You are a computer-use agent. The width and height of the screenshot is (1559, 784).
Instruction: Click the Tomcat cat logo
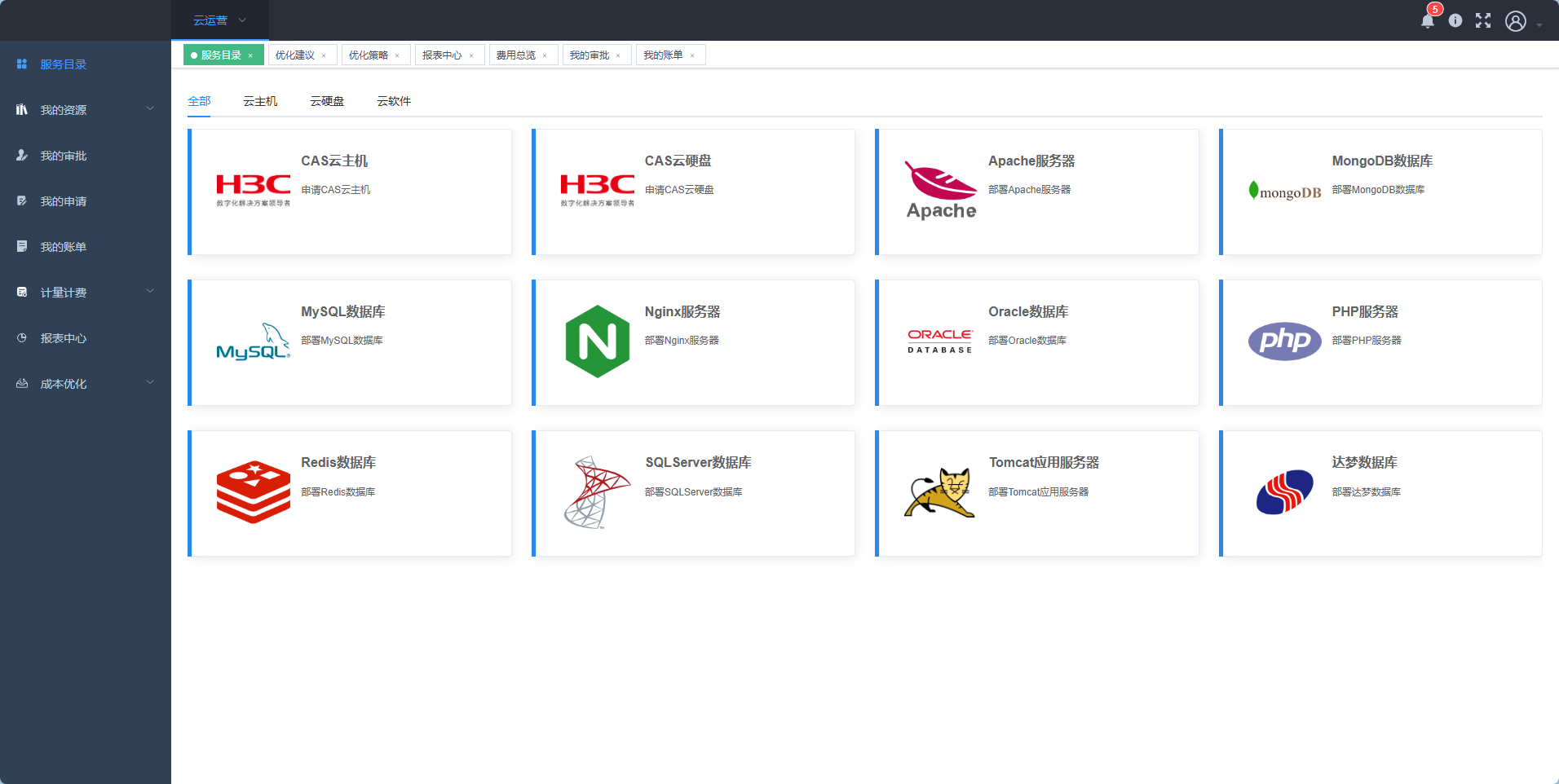pos(940,492)
